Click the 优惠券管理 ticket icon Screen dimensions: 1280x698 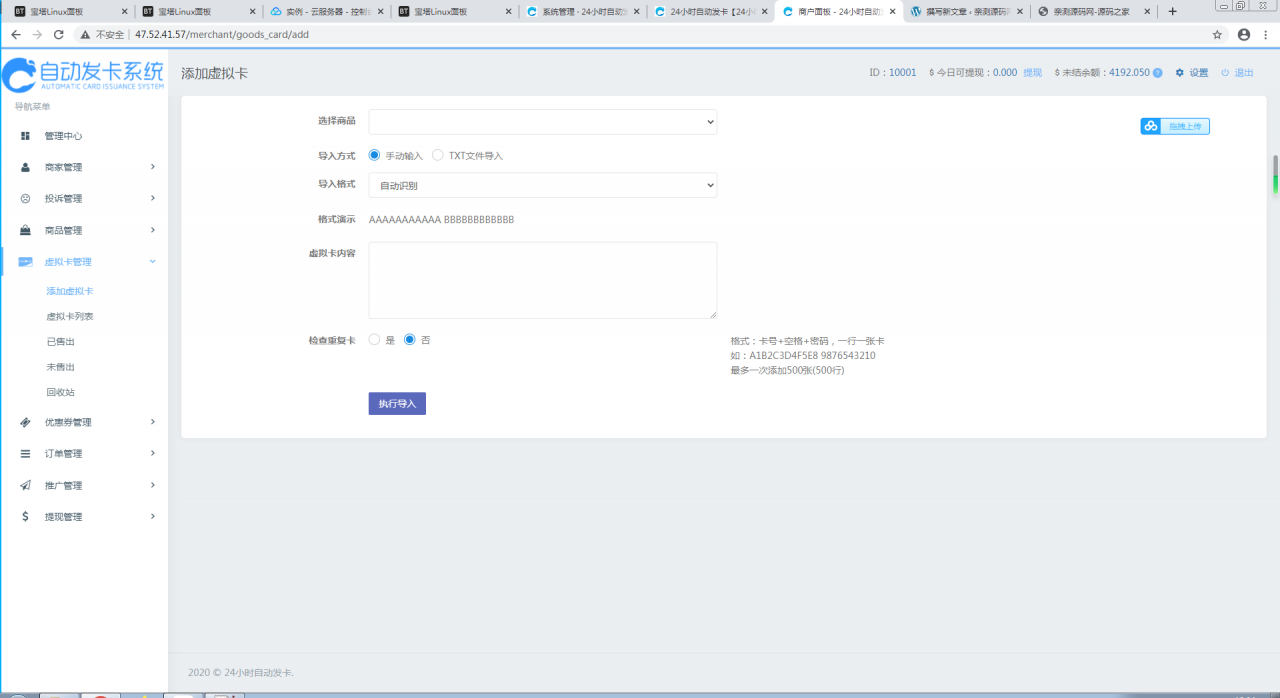point(25,422)
